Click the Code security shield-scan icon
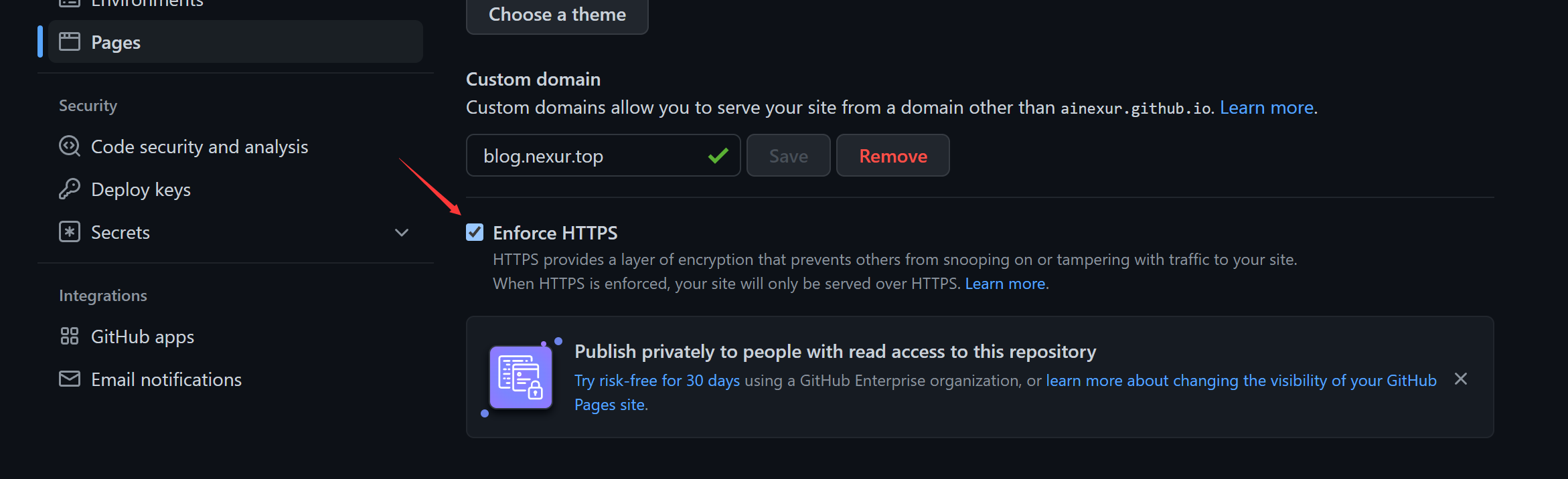This screenshot has width=1568, height=479. coord(70,146)
